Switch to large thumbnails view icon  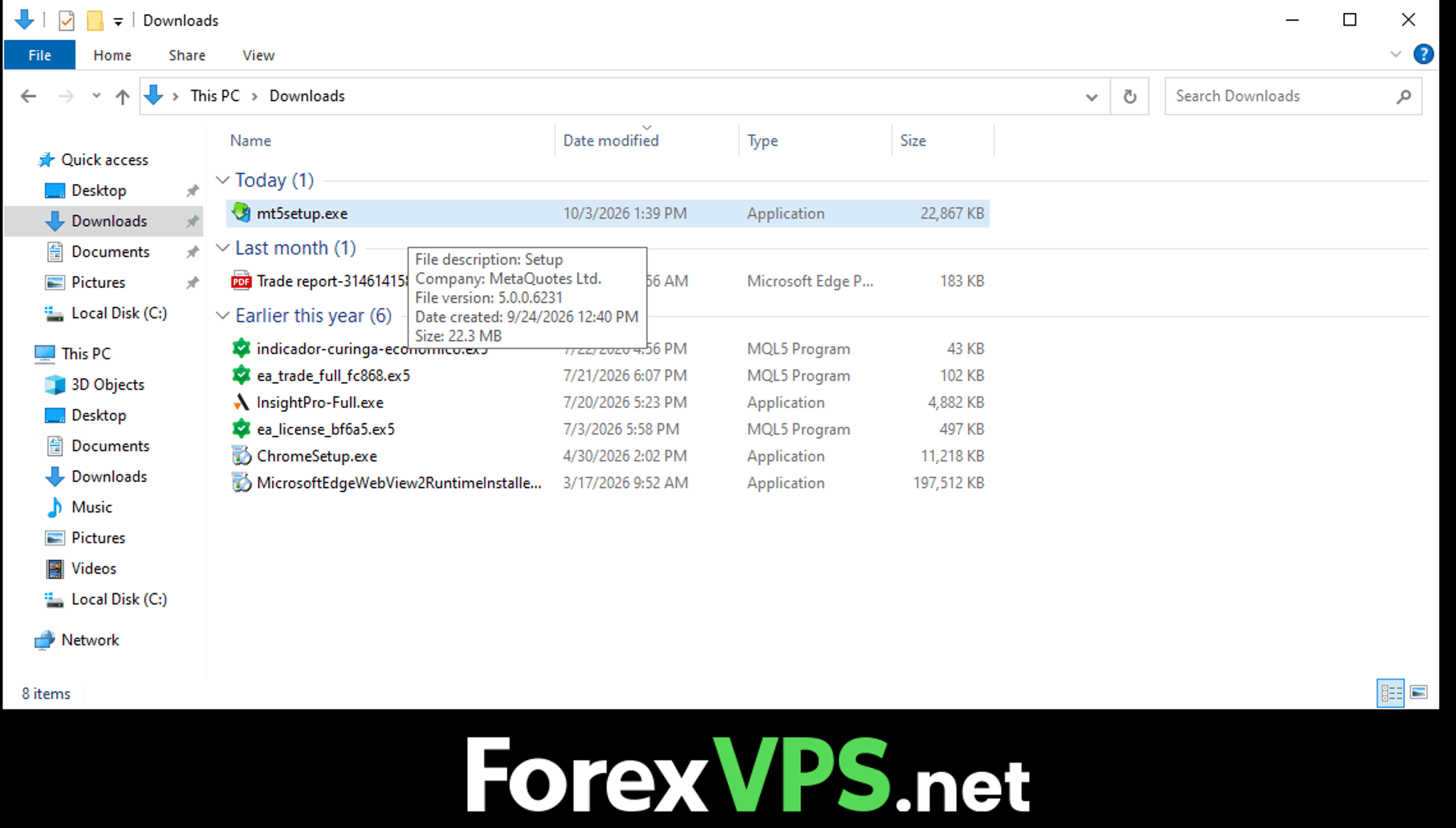coord(1419,693)
